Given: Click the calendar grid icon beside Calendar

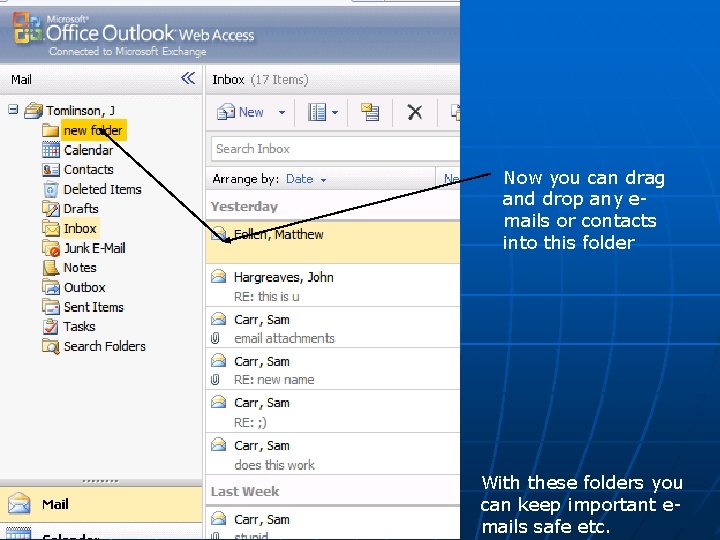Looking at the screenshot, I should coord(51,150).
